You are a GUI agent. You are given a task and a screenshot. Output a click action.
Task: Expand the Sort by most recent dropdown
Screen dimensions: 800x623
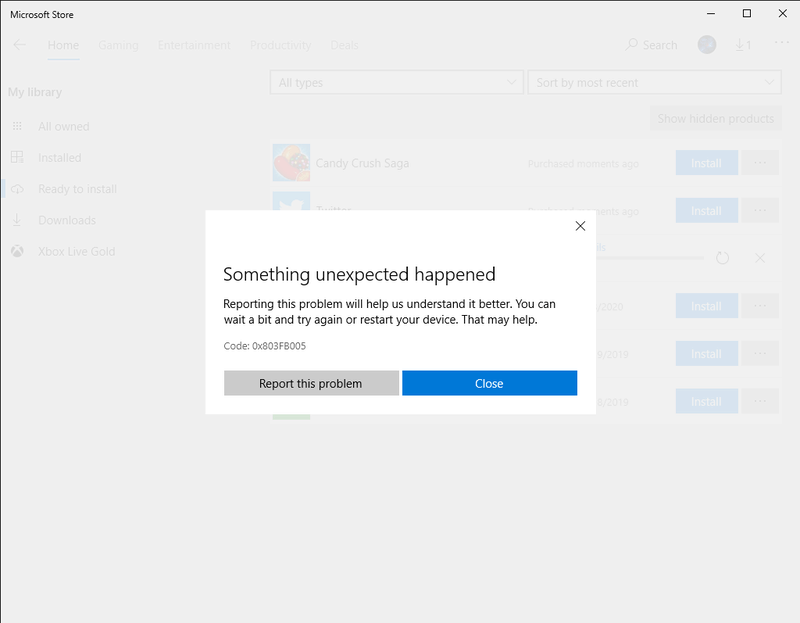click(654, 82)
